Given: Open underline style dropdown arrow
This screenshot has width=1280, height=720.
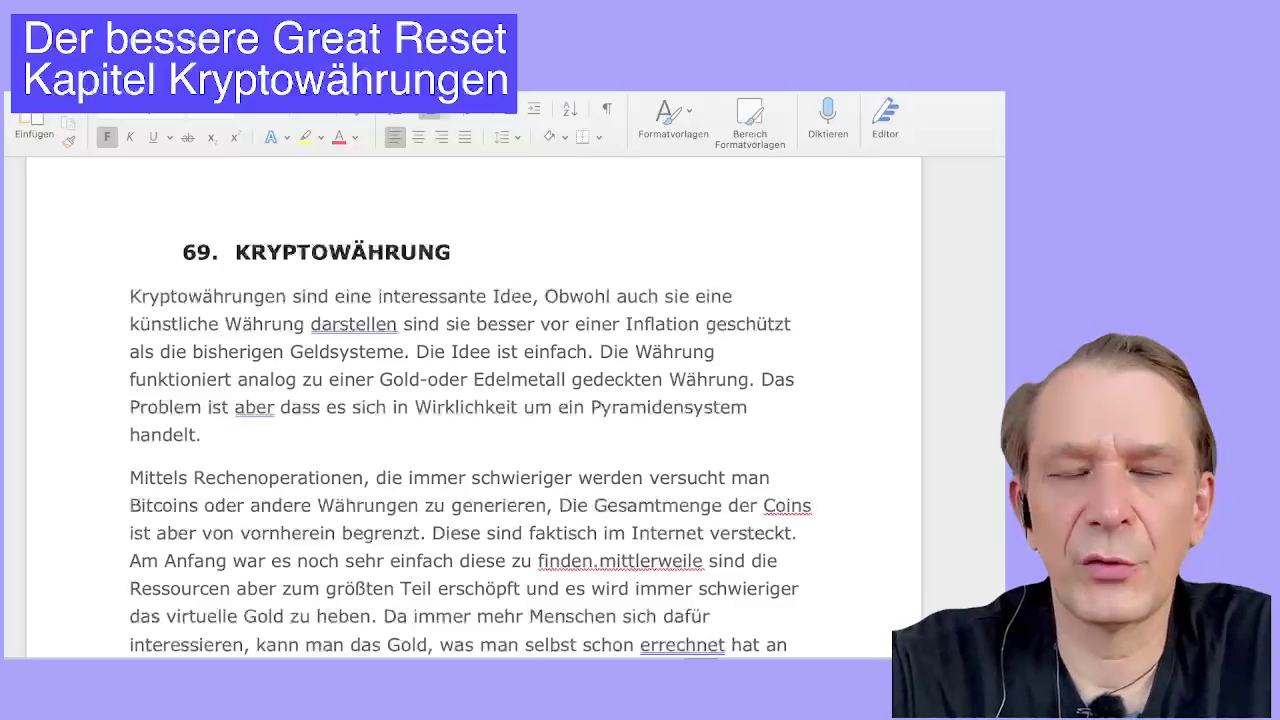Looking at the screenshot, I should 170,138.
